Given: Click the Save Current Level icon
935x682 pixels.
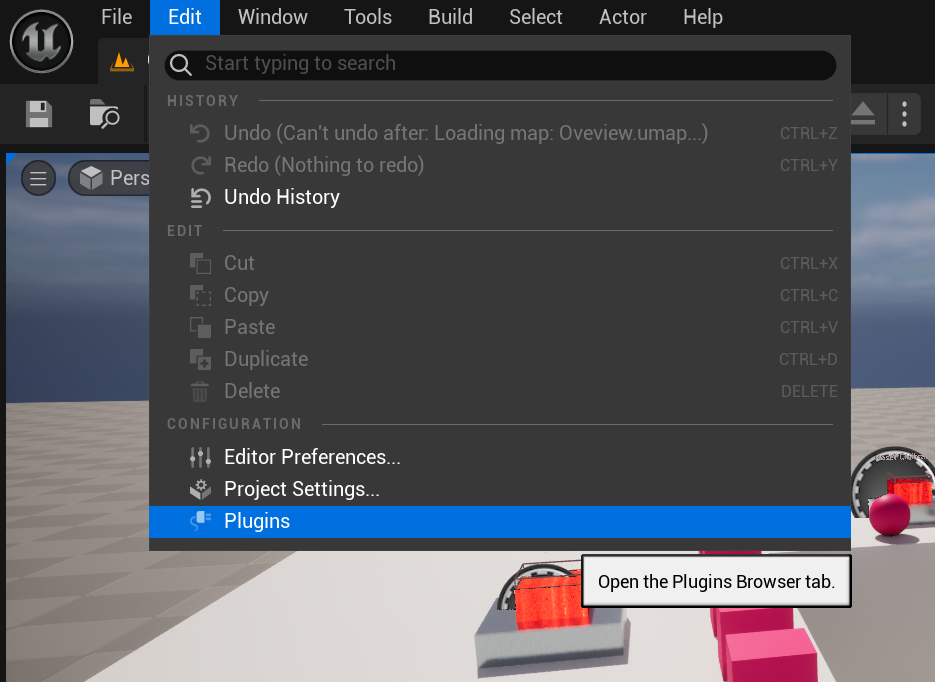Looking at the screenshot, I should 38,113.
